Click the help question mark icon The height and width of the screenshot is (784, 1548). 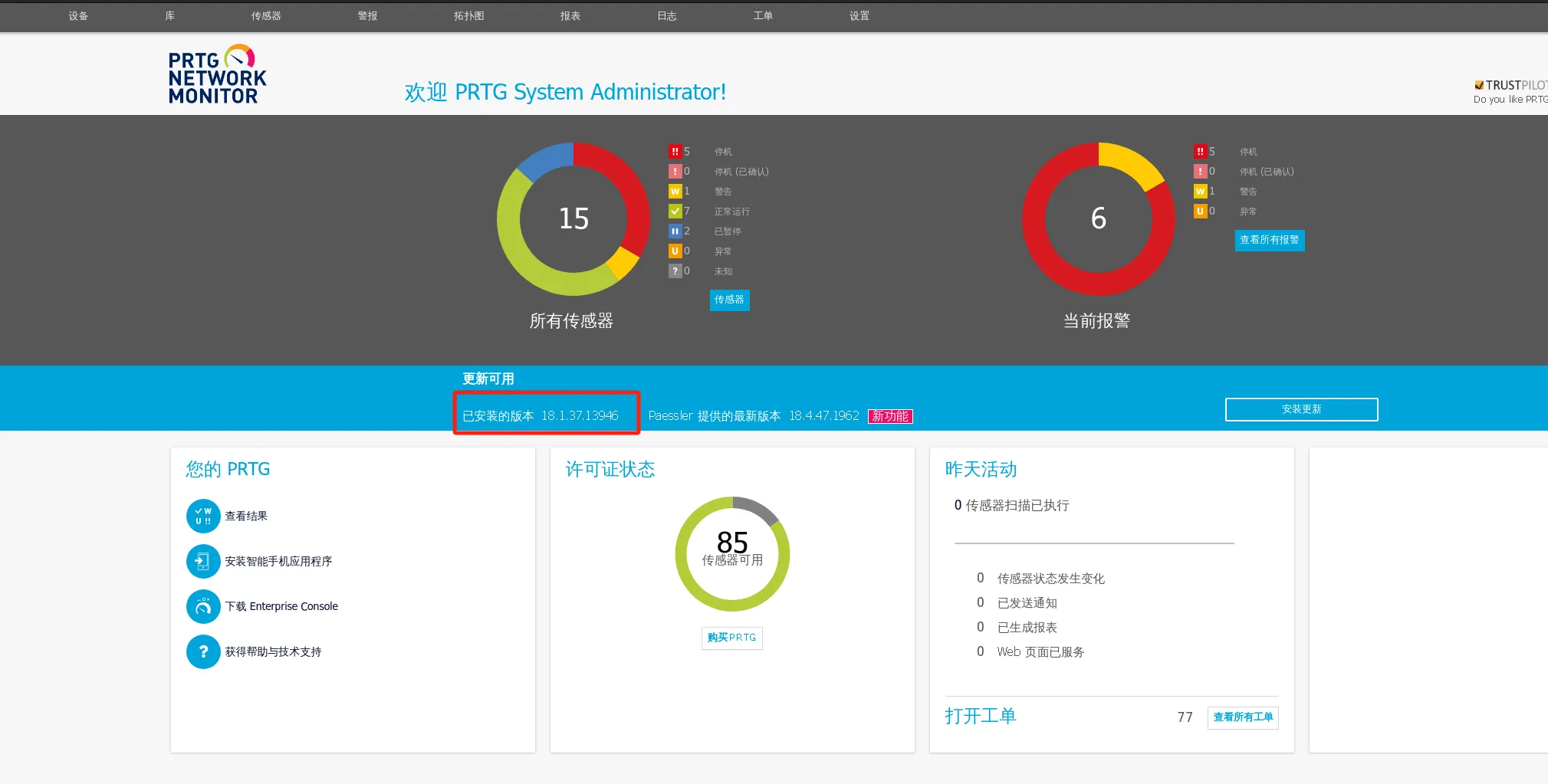pos(203,651)
